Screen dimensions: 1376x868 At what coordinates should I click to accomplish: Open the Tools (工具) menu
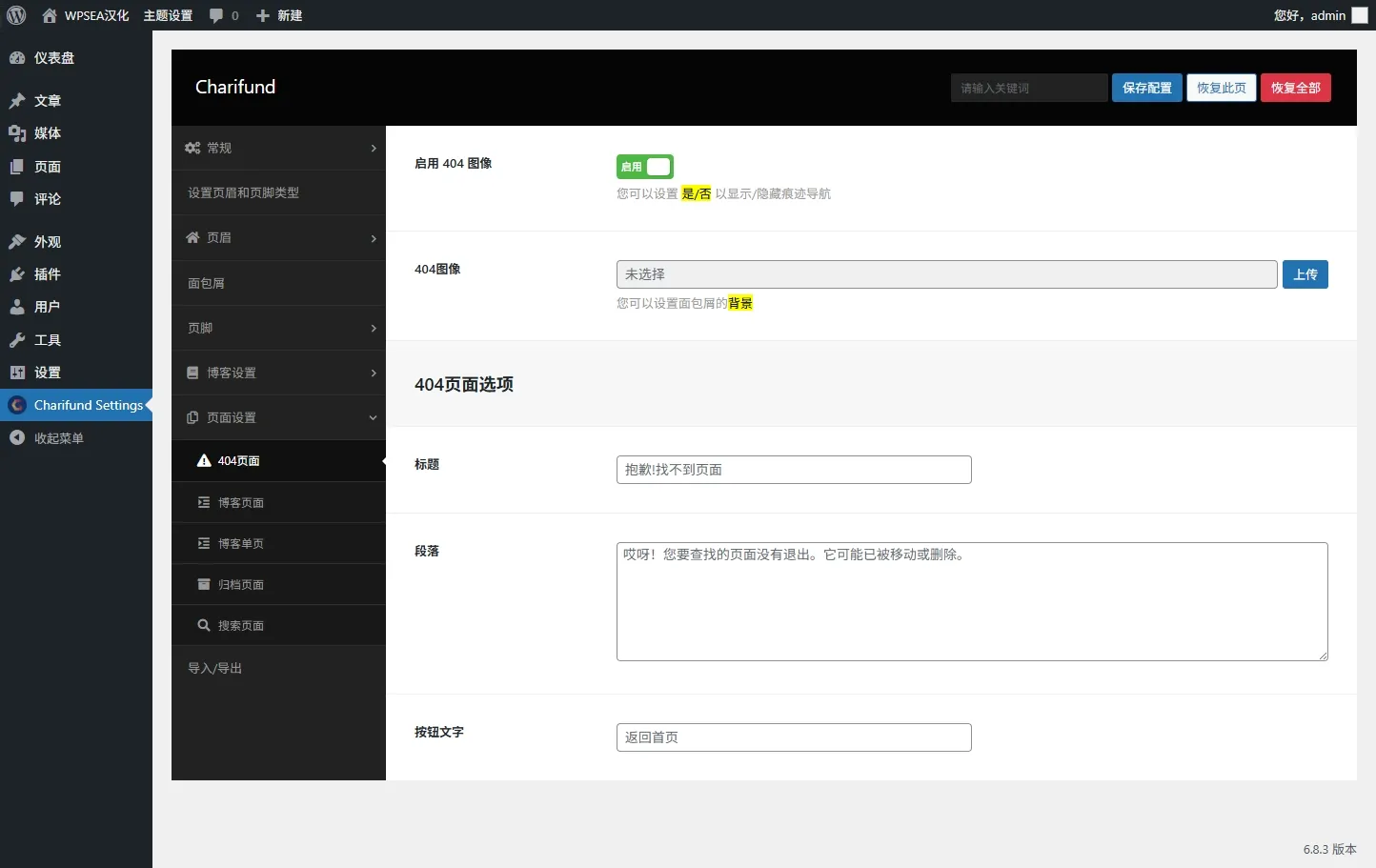47,340
